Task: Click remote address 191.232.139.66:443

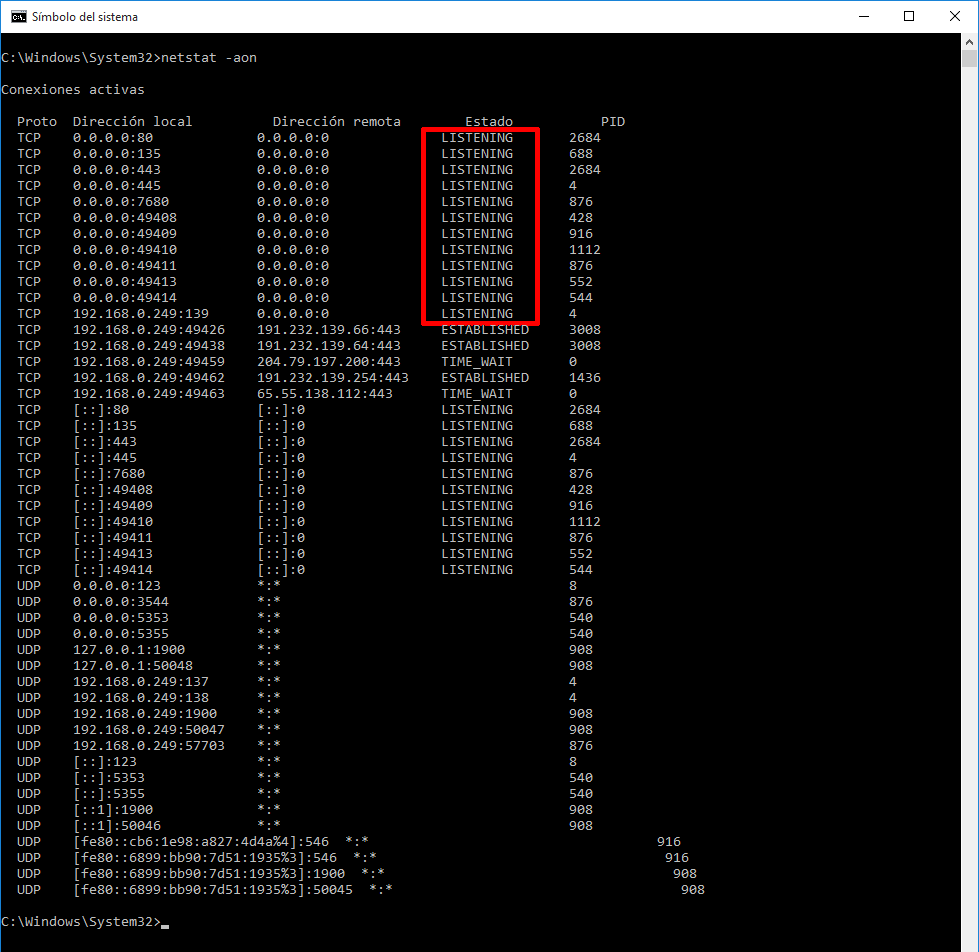Action: (328, 330)
